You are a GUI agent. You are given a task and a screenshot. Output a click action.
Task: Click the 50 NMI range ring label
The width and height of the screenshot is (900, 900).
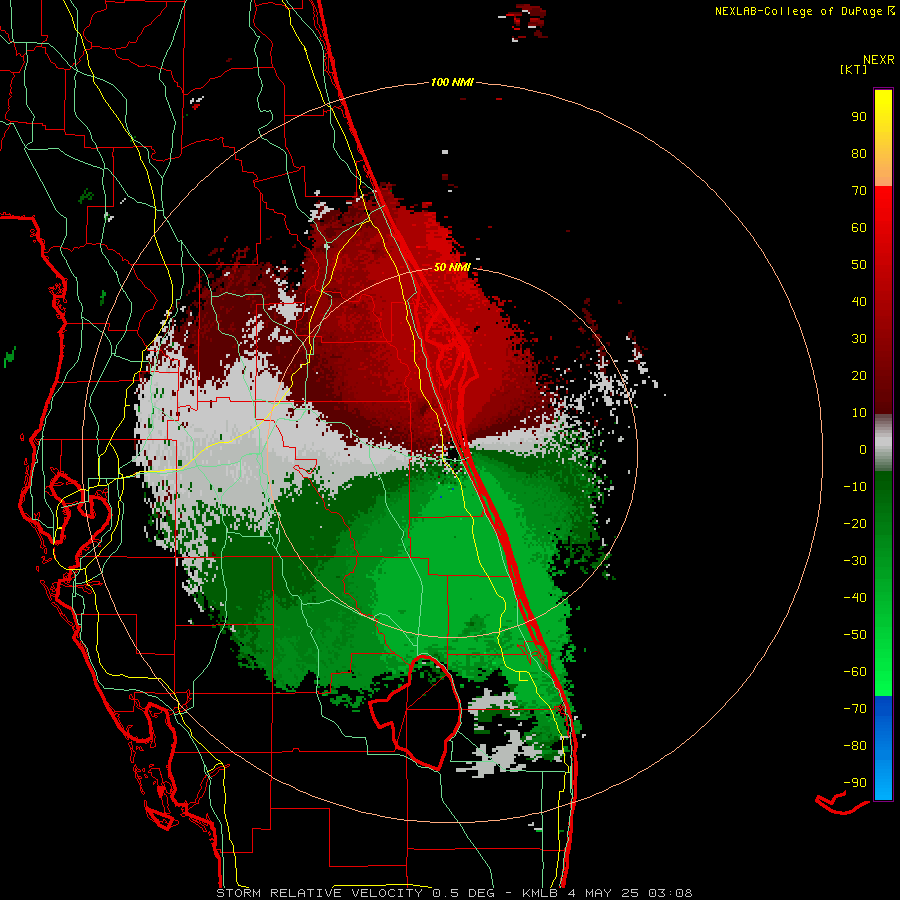click(452, 267)
